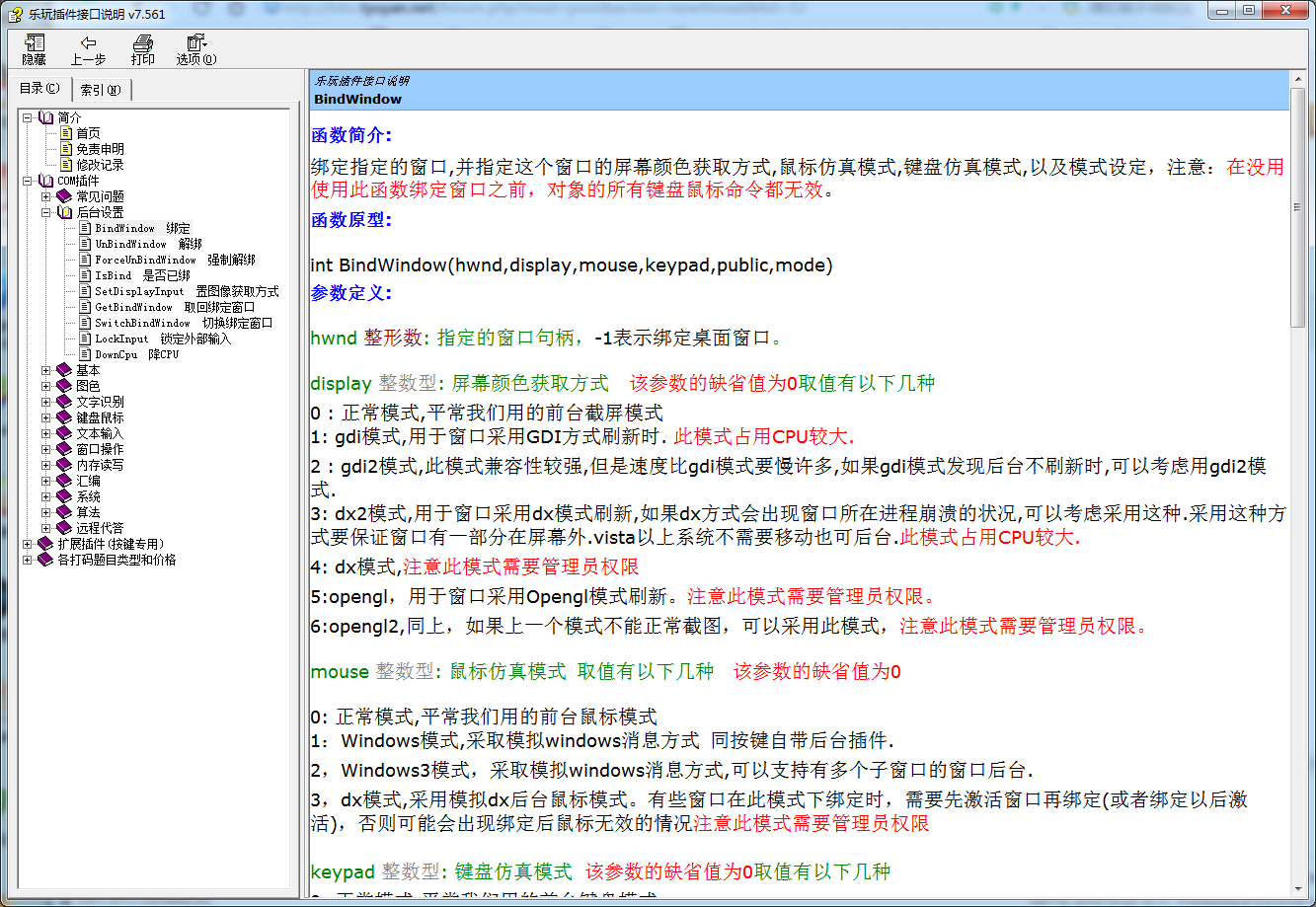Select the 远程代答 tree item
1316x907 pixels.
click(100, 528)
